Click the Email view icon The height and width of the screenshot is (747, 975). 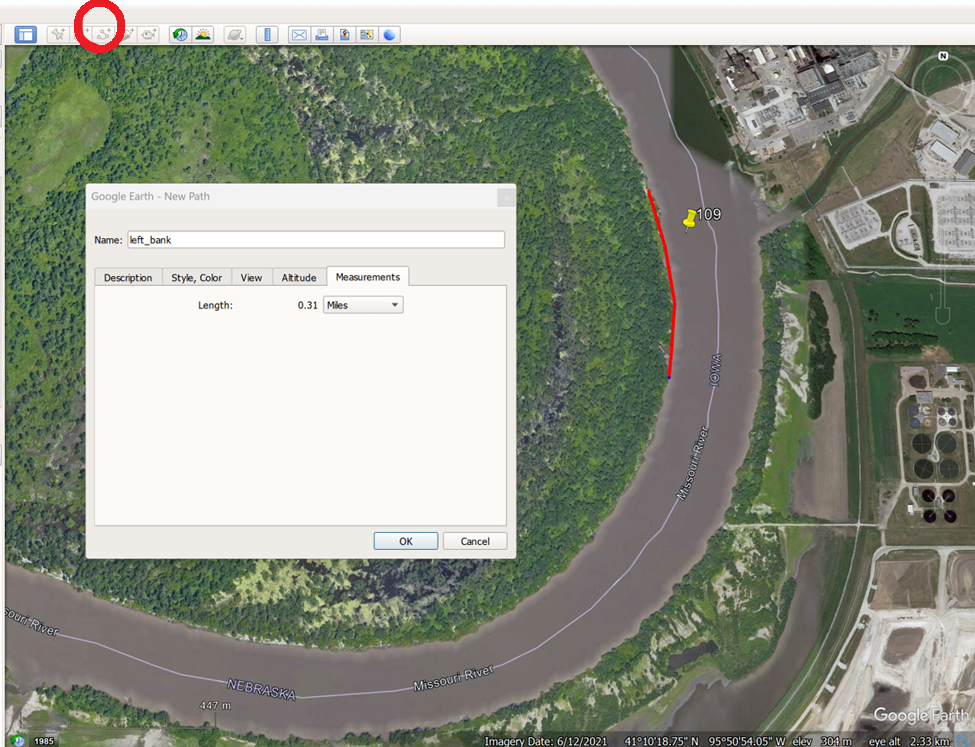[299, 33]
